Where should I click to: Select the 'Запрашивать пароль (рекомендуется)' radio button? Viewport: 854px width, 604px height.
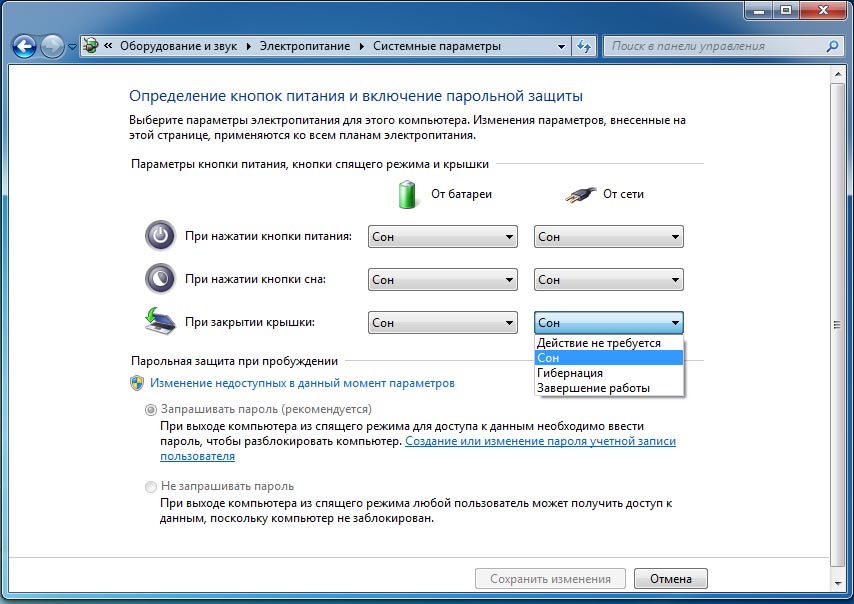point(152,409)
